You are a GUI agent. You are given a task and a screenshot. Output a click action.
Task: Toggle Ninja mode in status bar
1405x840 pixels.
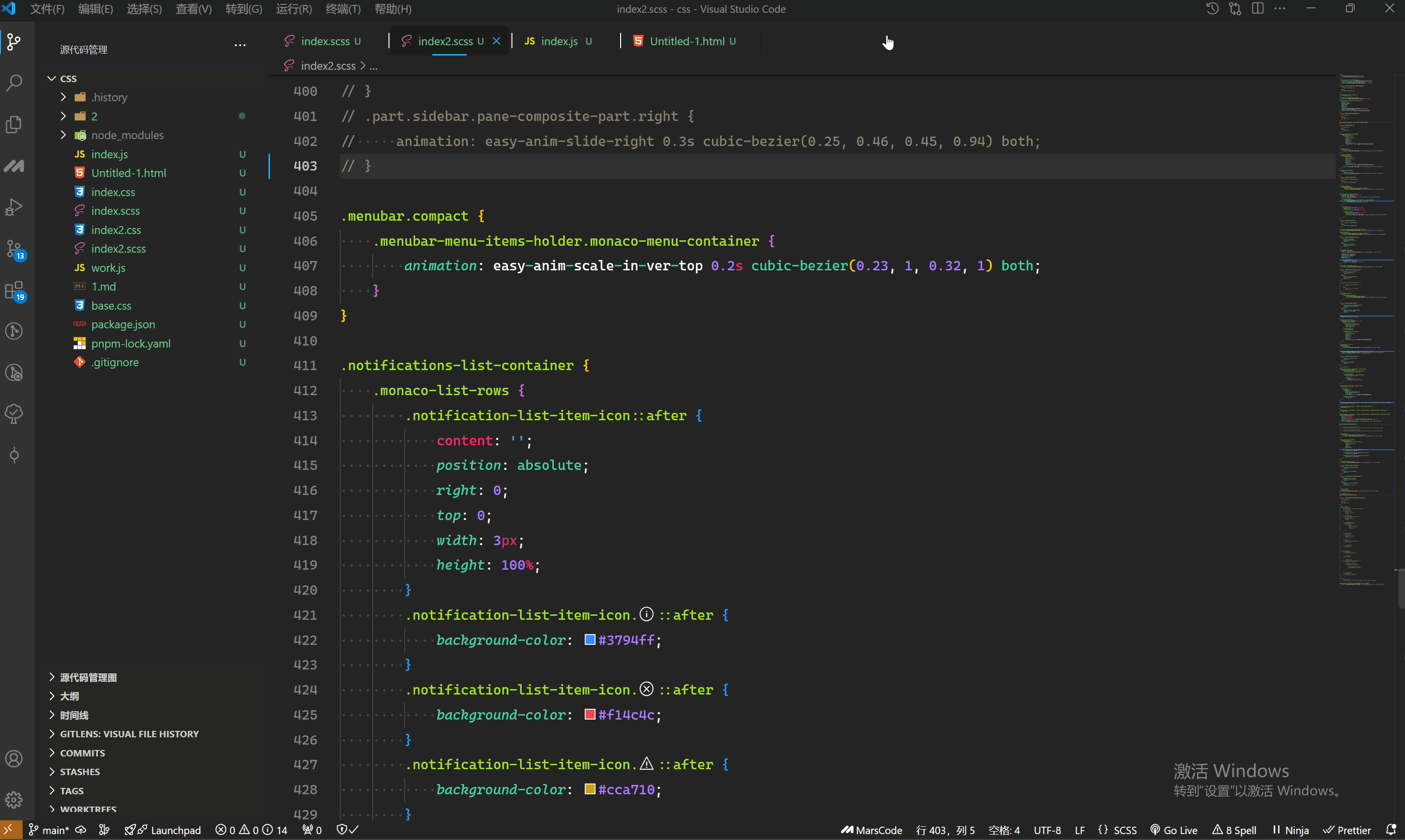pyautogui.click(x=1290, y=830)
